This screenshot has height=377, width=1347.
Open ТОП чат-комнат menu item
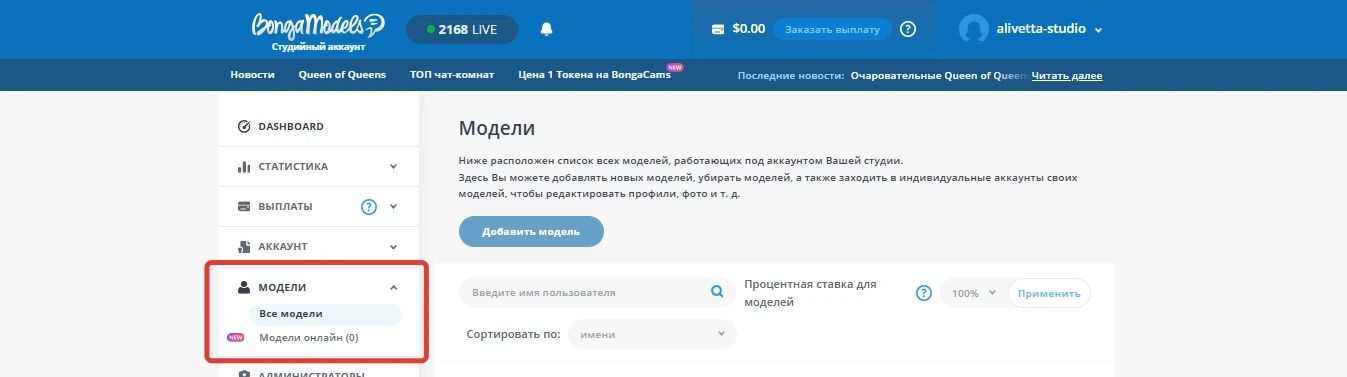click(452, 75)
